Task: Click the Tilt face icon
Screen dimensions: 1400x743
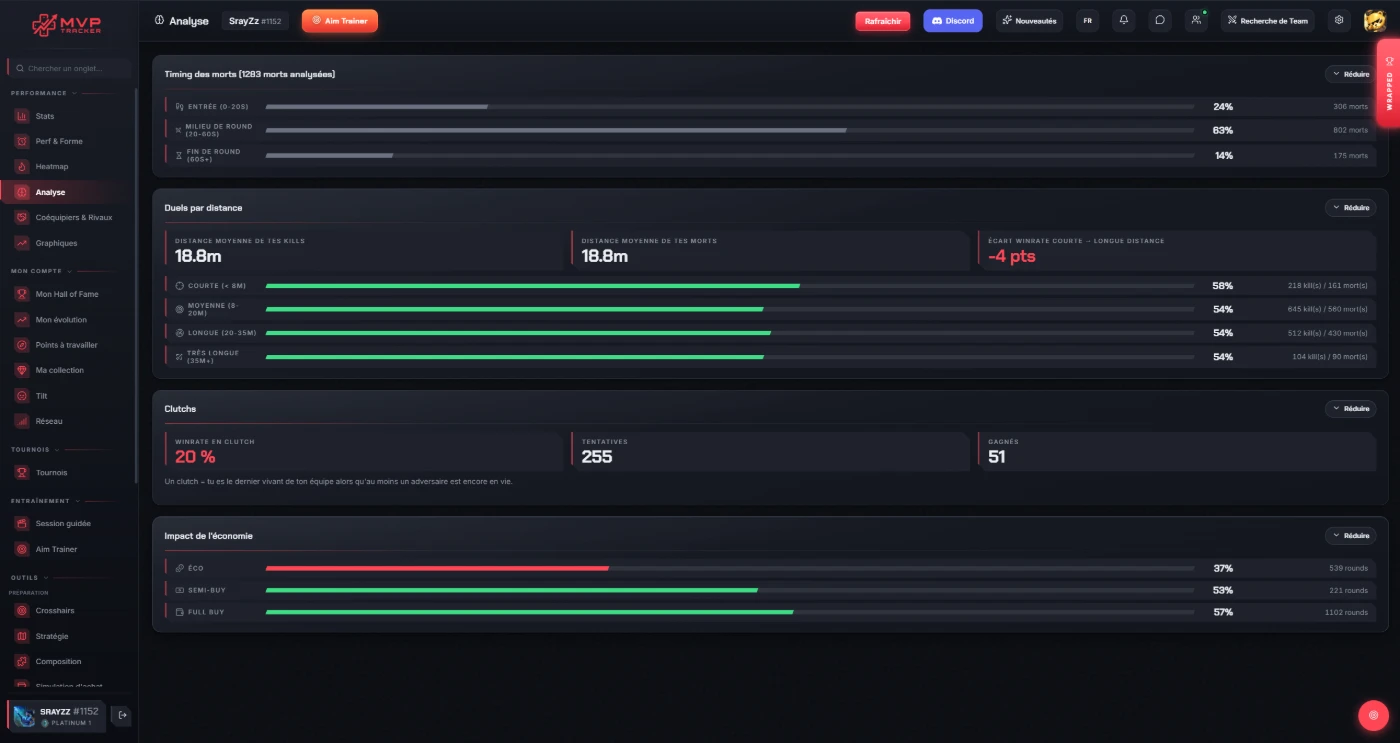Action: [22, 396]
